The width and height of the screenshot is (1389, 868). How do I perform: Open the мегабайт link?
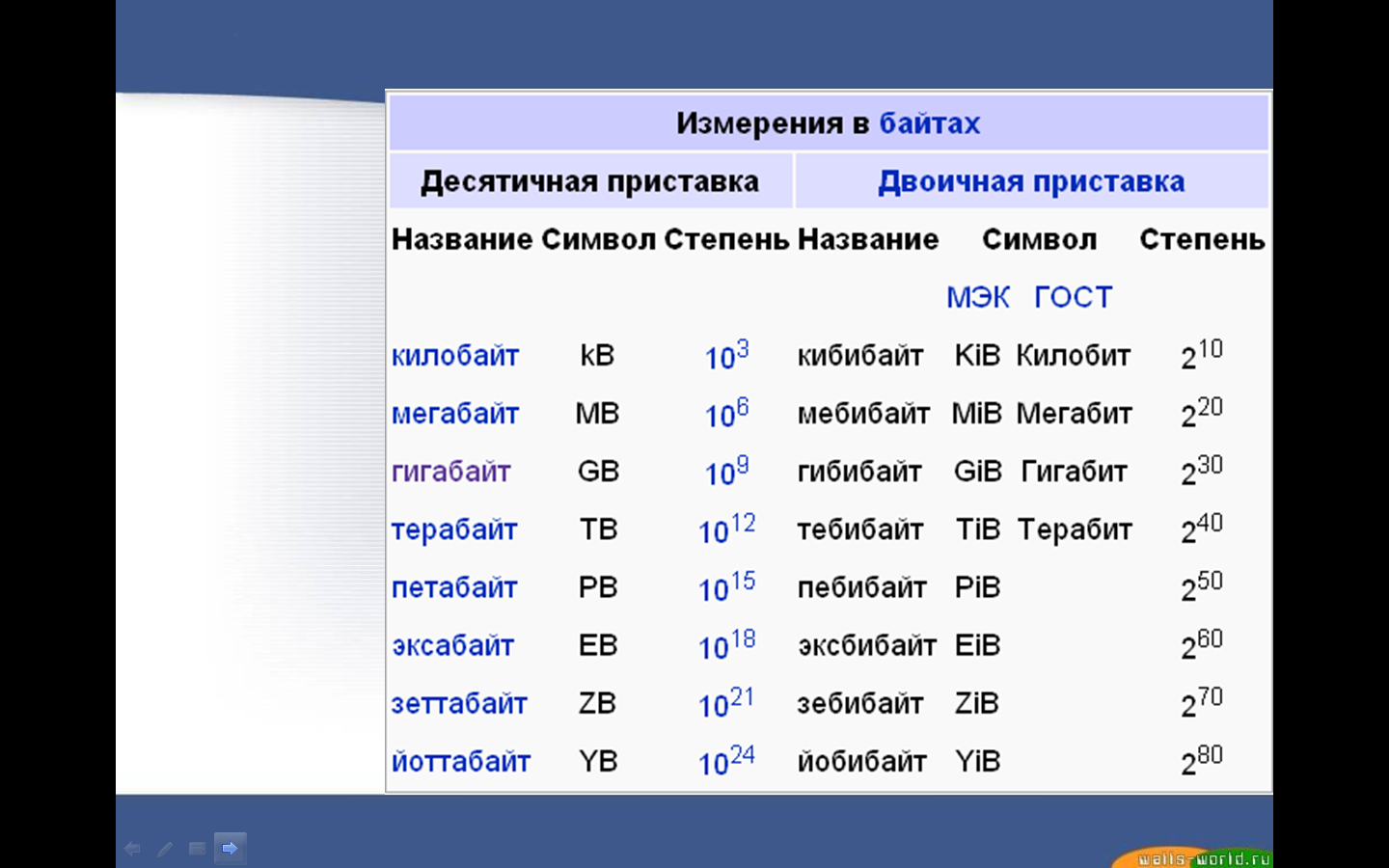pos(455,414)
